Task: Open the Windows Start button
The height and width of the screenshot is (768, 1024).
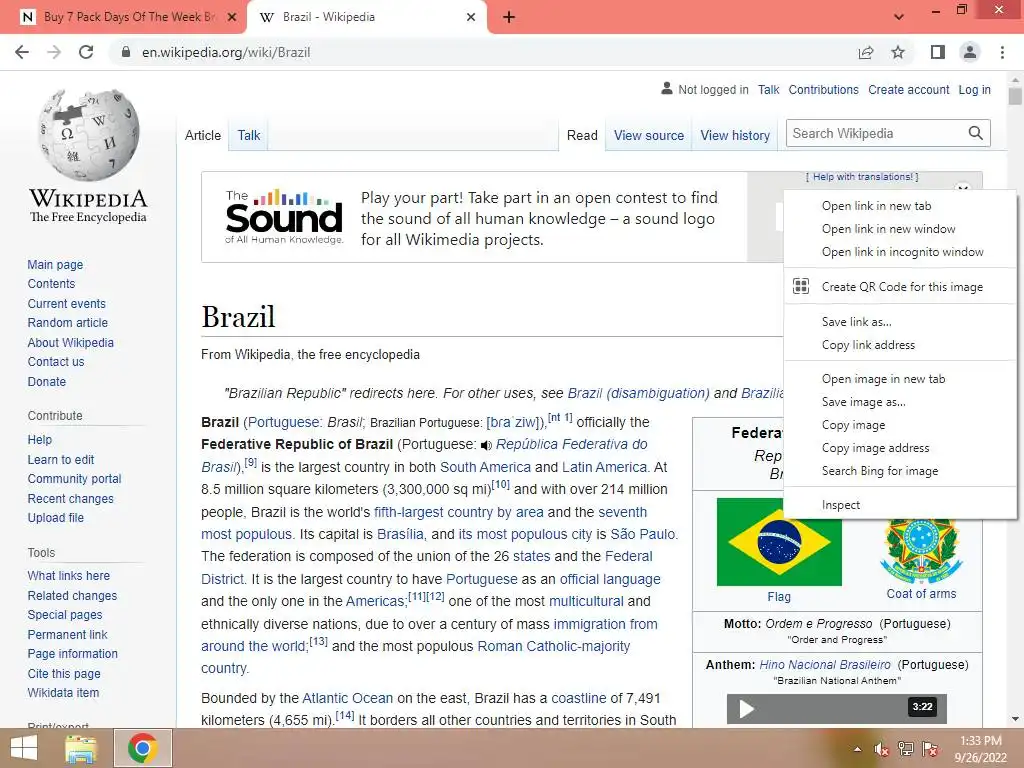Action: [24, 748]
